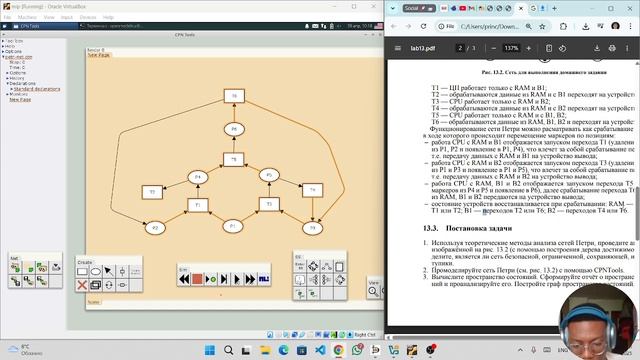Select the first tool in Net palette
640x360 pixels.
pos(15,268)
